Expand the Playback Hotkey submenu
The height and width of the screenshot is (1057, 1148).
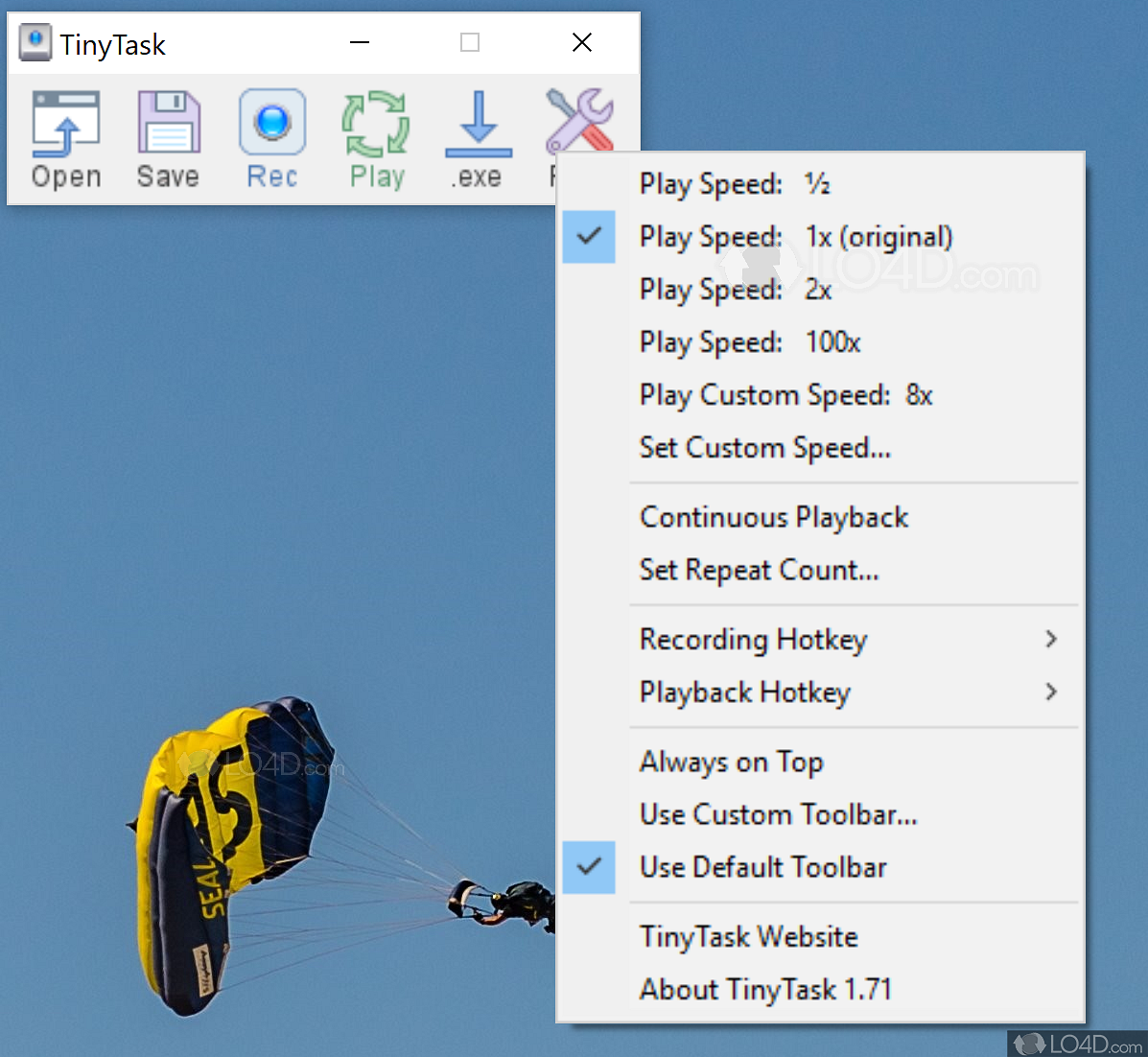[x=745, y=693]
